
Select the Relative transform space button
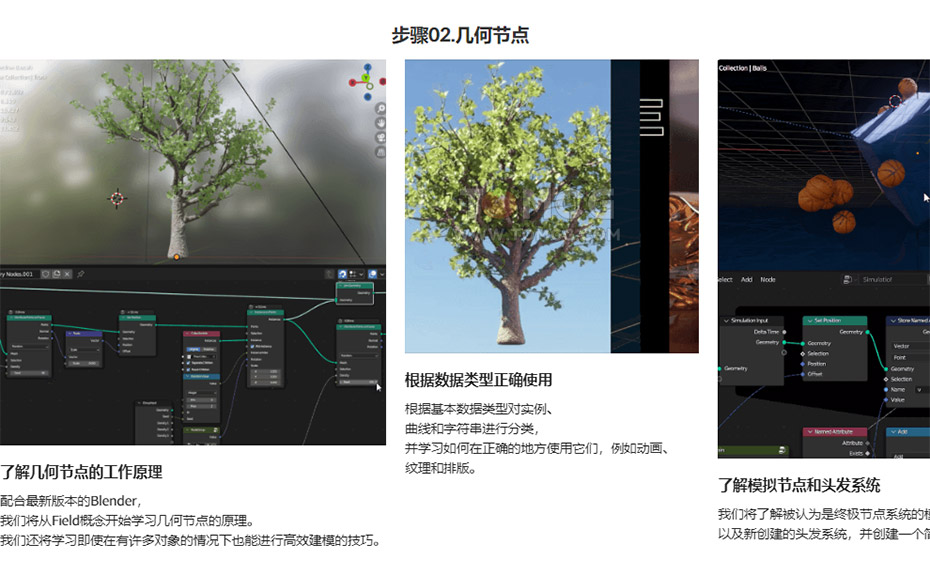click(209, 349)
